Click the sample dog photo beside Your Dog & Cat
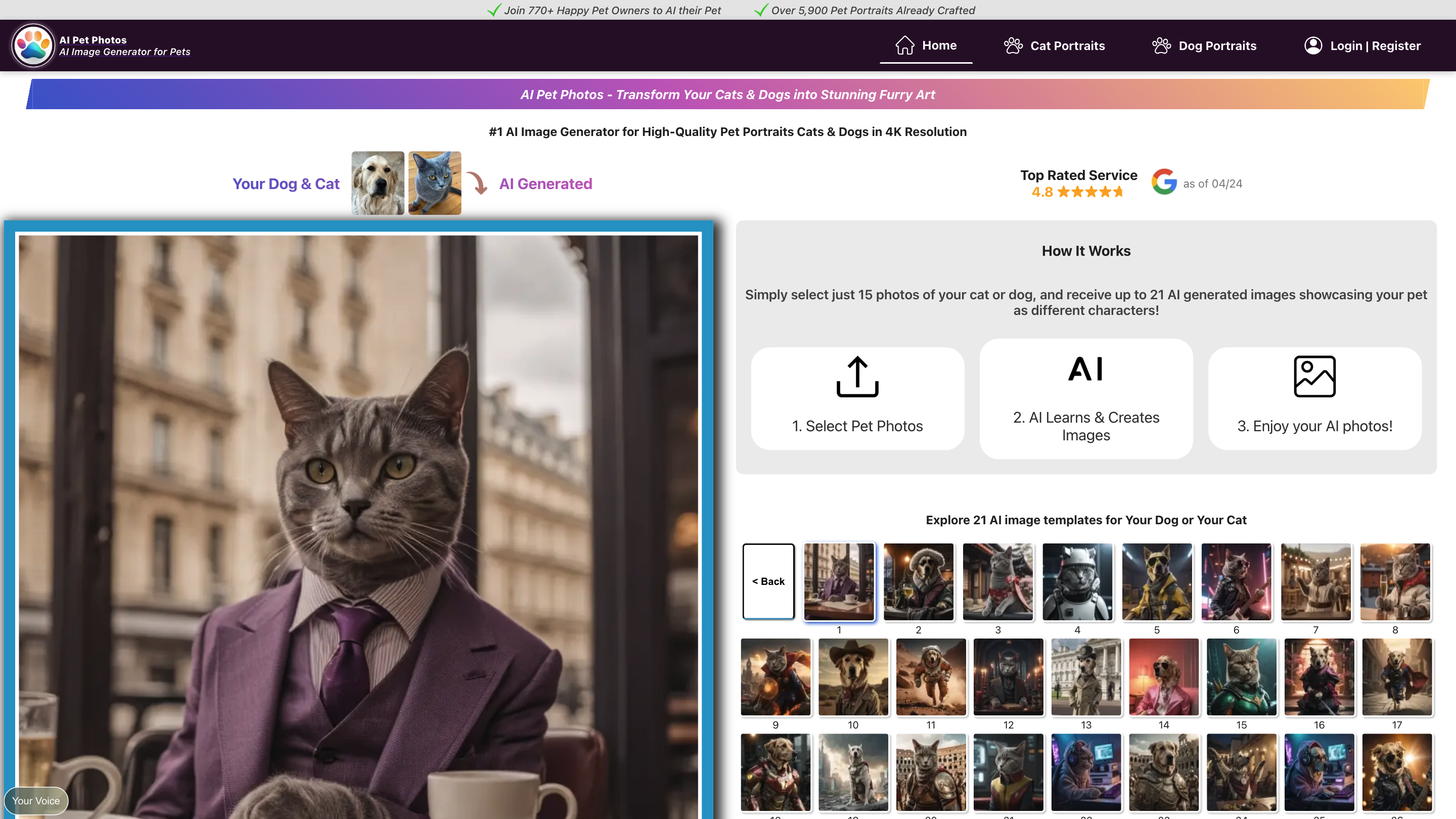This screenshot has width=1456, height=819. 378,183
